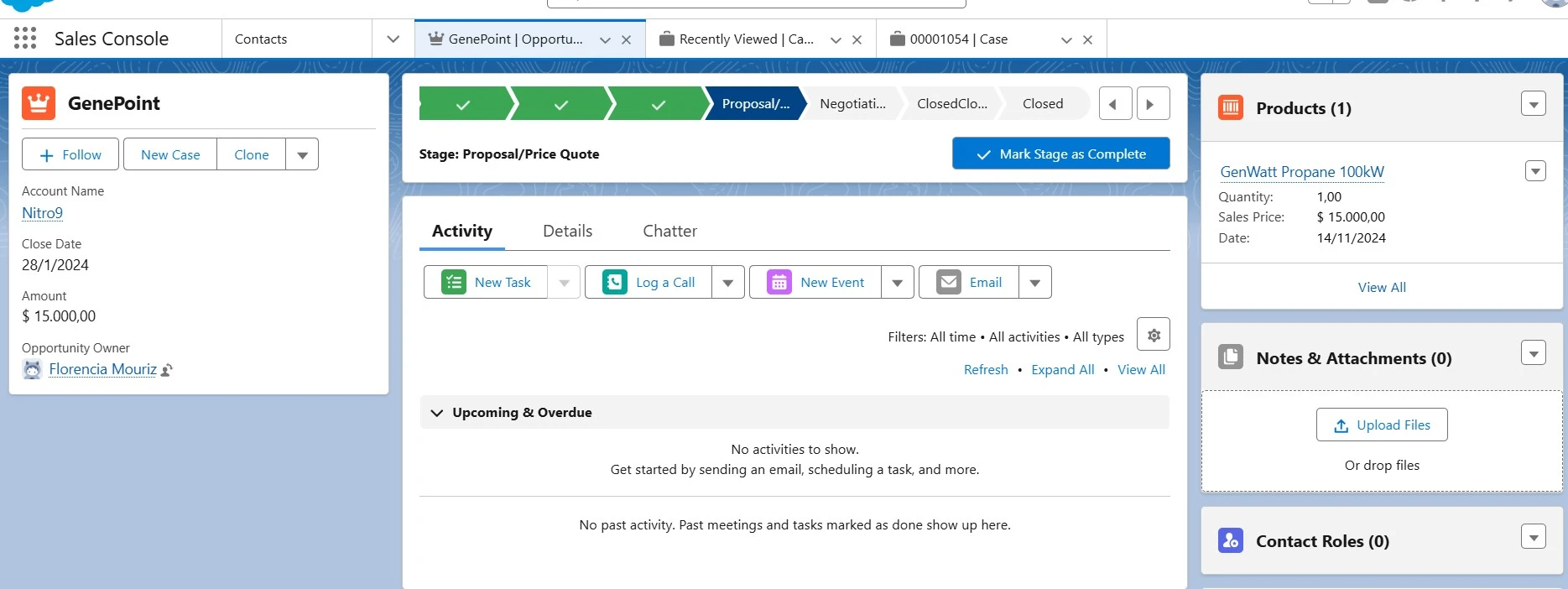Click the Log a Call icon
The height and width of the screenshot is (589, 1568).
[x=615, y=283]
